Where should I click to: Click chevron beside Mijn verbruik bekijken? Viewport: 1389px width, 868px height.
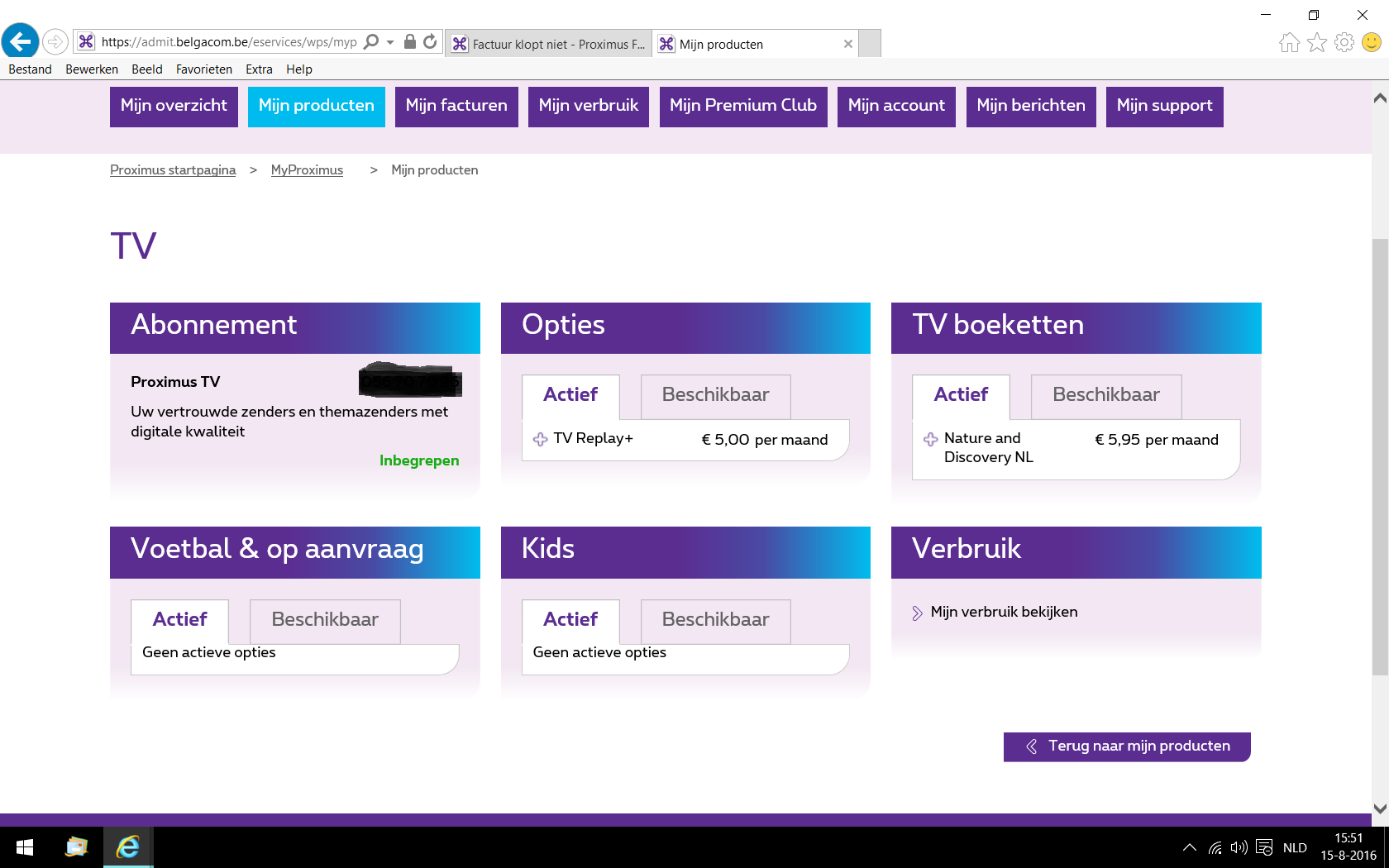[917, 613]
